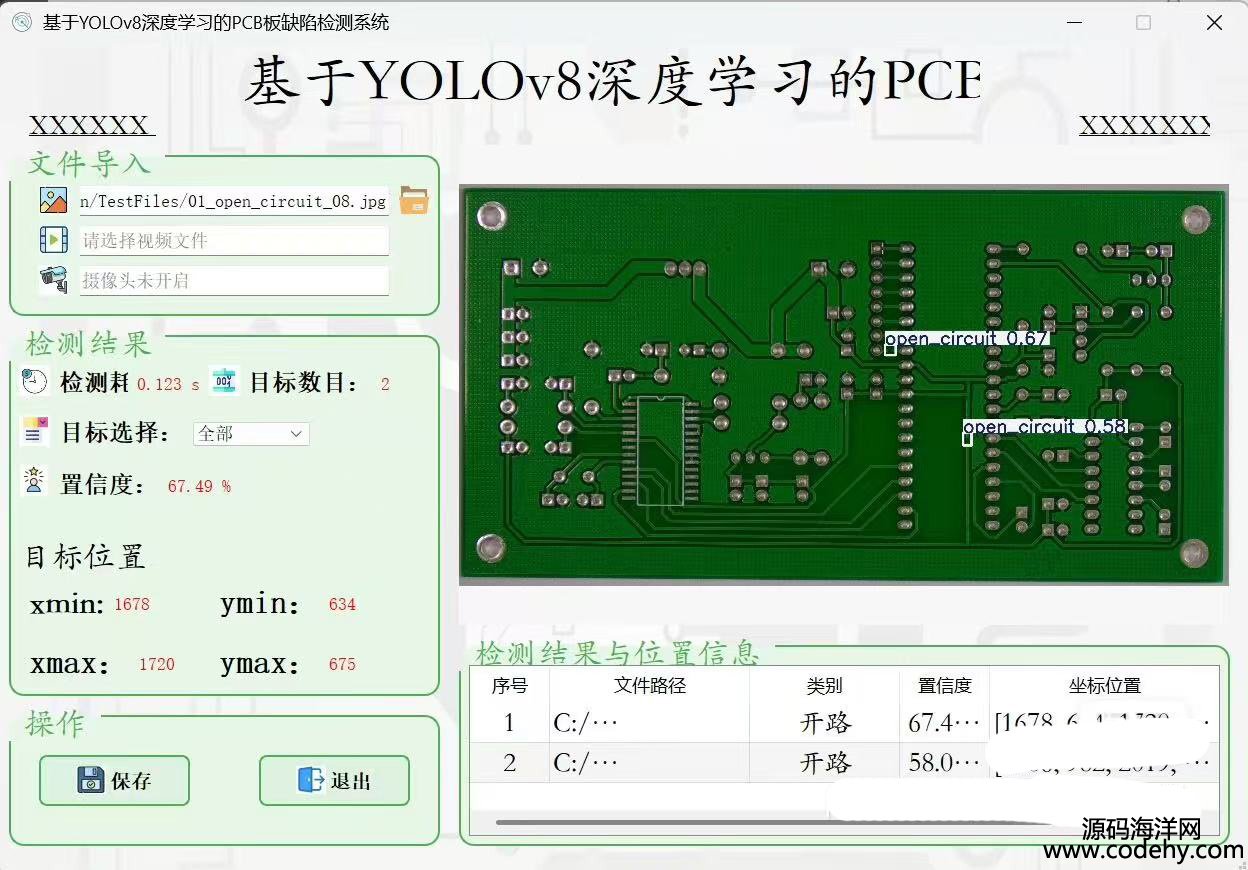The height and width of the screenshot is (870, 1248).
Task: Click the detection time 0.123 s
Action: pyautogui.click(x=168, y=384)
